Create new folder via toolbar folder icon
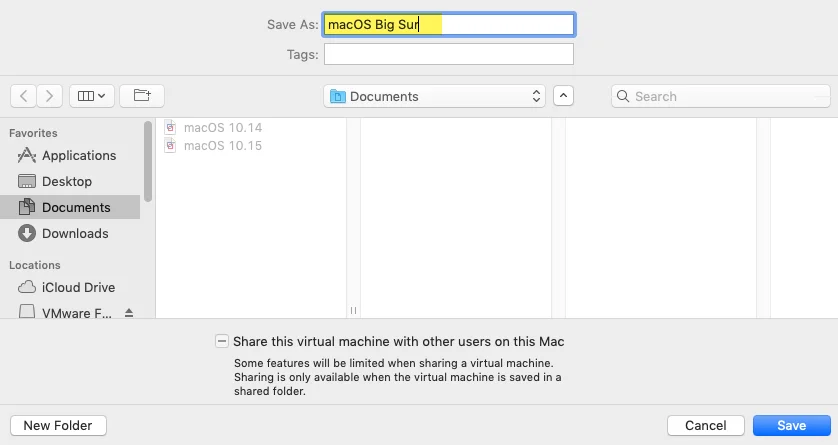The image size is (838, 445). point(142,96)
